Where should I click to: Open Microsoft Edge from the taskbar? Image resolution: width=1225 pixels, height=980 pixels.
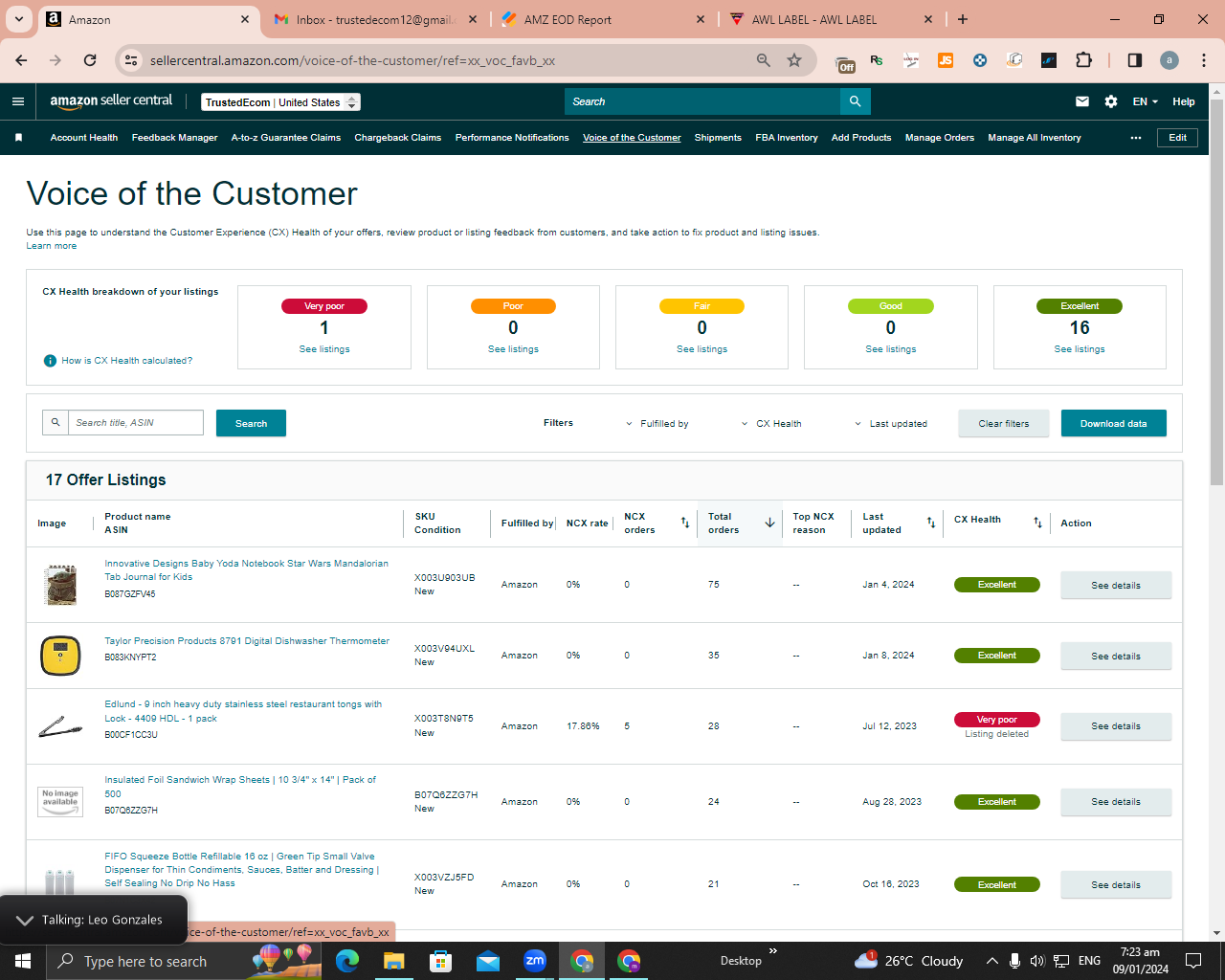point(346,961)
